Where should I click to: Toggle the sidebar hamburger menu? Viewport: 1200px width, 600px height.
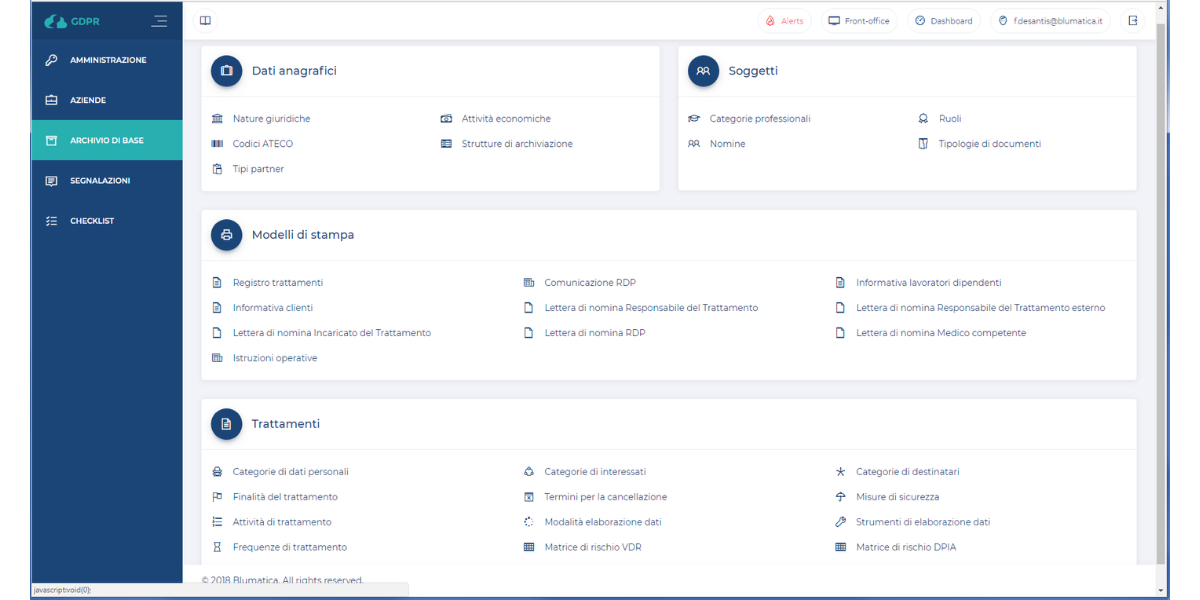159,21
